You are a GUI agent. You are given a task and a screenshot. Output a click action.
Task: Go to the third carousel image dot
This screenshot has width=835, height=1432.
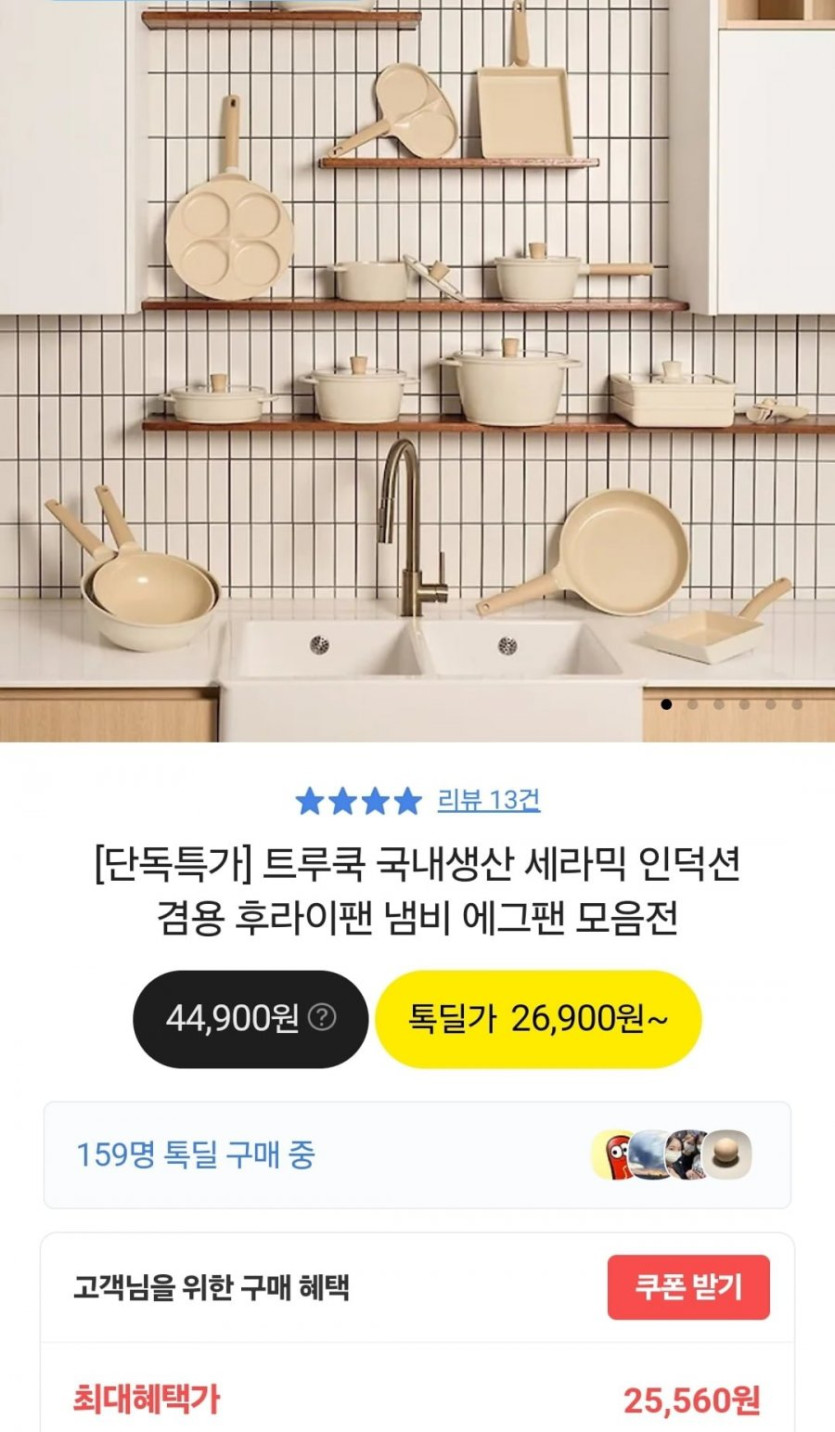[718, 704]
